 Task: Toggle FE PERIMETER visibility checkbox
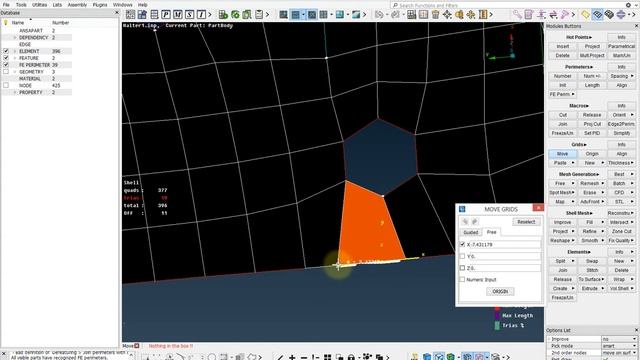click(x=6, y=64)
